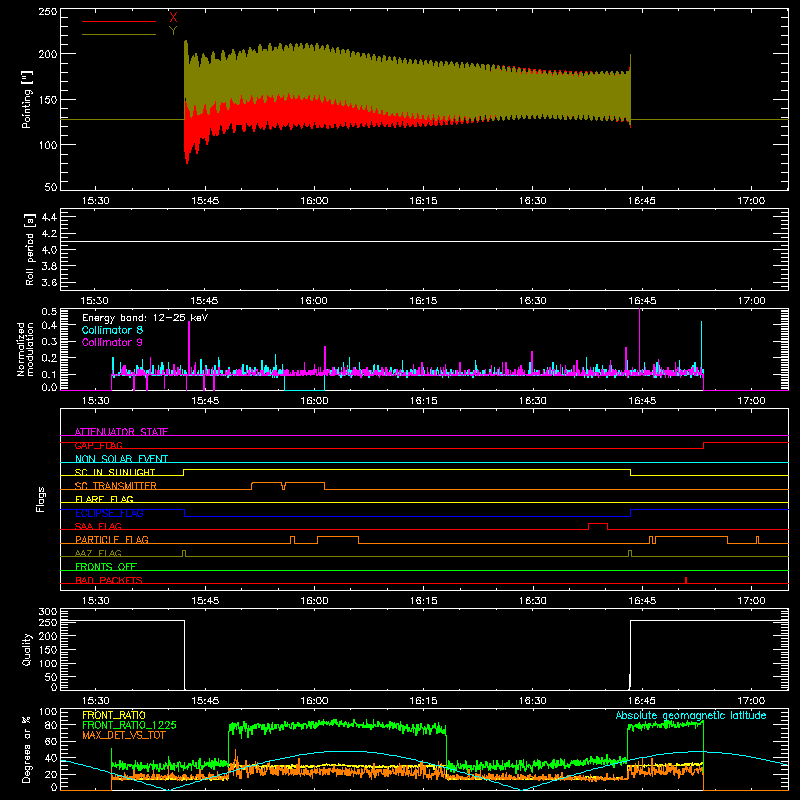Click the 250 tick on the Pointing axis
The image size is (800, 800).
click(x=48, y=11)
